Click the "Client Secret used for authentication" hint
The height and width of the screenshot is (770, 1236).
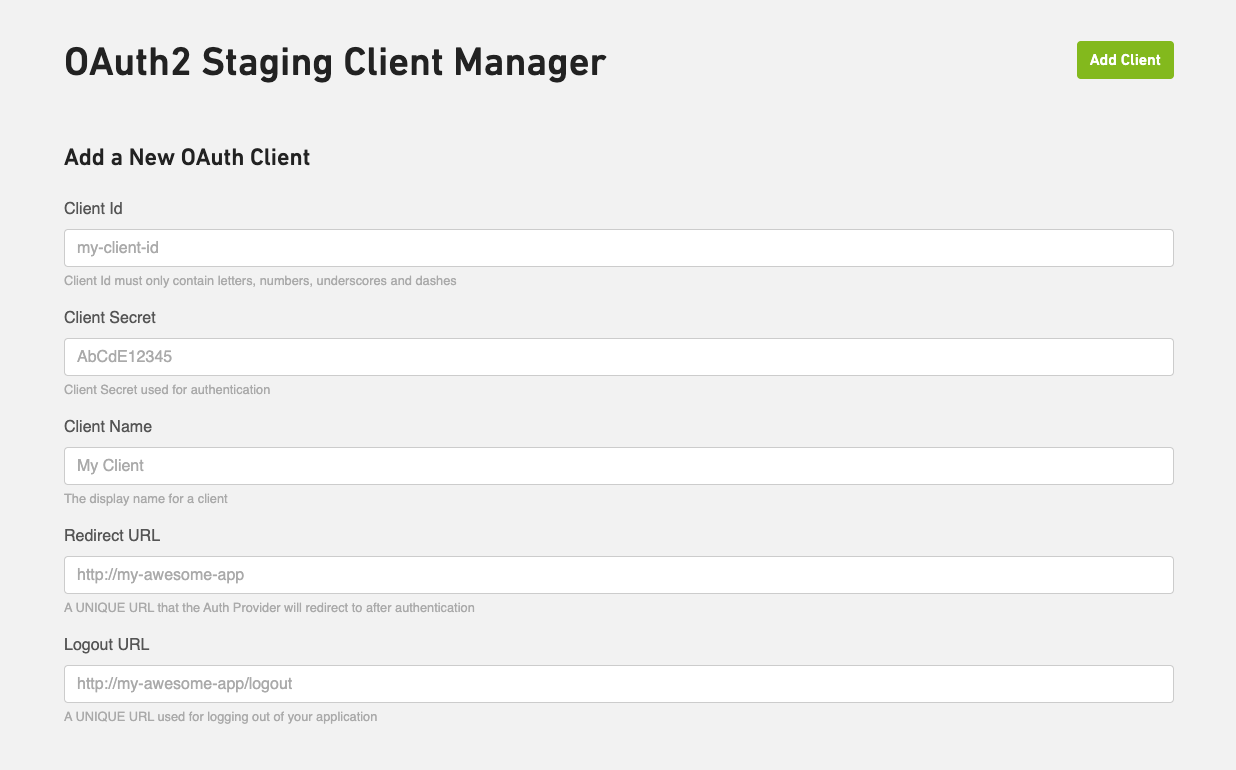pos(167,390)
